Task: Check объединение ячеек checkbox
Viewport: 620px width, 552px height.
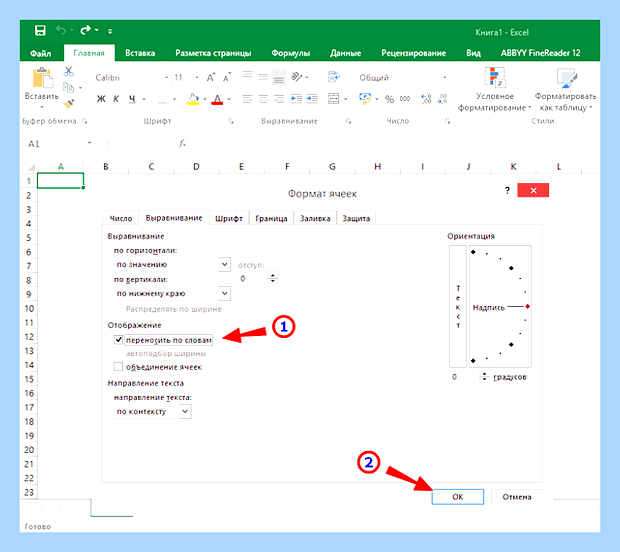Action: [x=118, y=367]
